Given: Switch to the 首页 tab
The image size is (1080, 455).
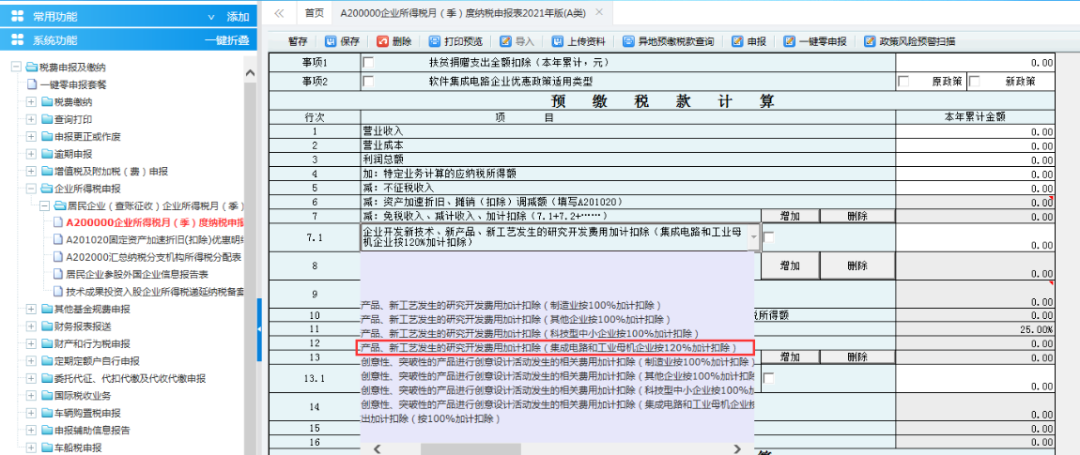Looking at the screenshot, I should [x=314, y=12].
